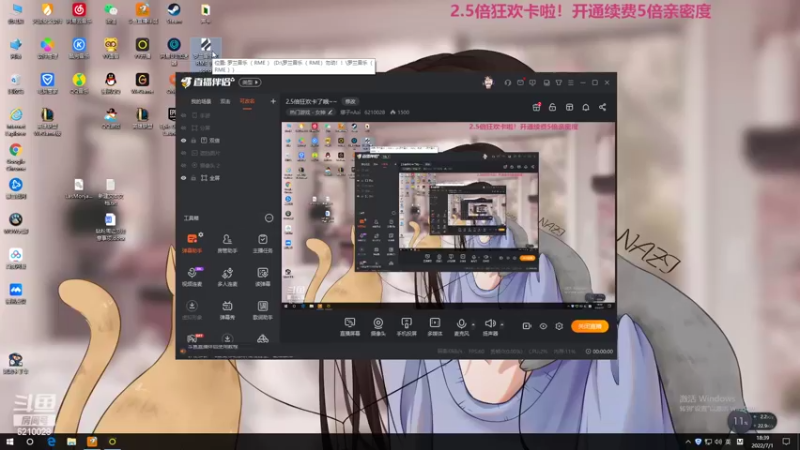Toggle the preview eye icon near settings
The image size is (800, 450).
click(x=543, y=326)
